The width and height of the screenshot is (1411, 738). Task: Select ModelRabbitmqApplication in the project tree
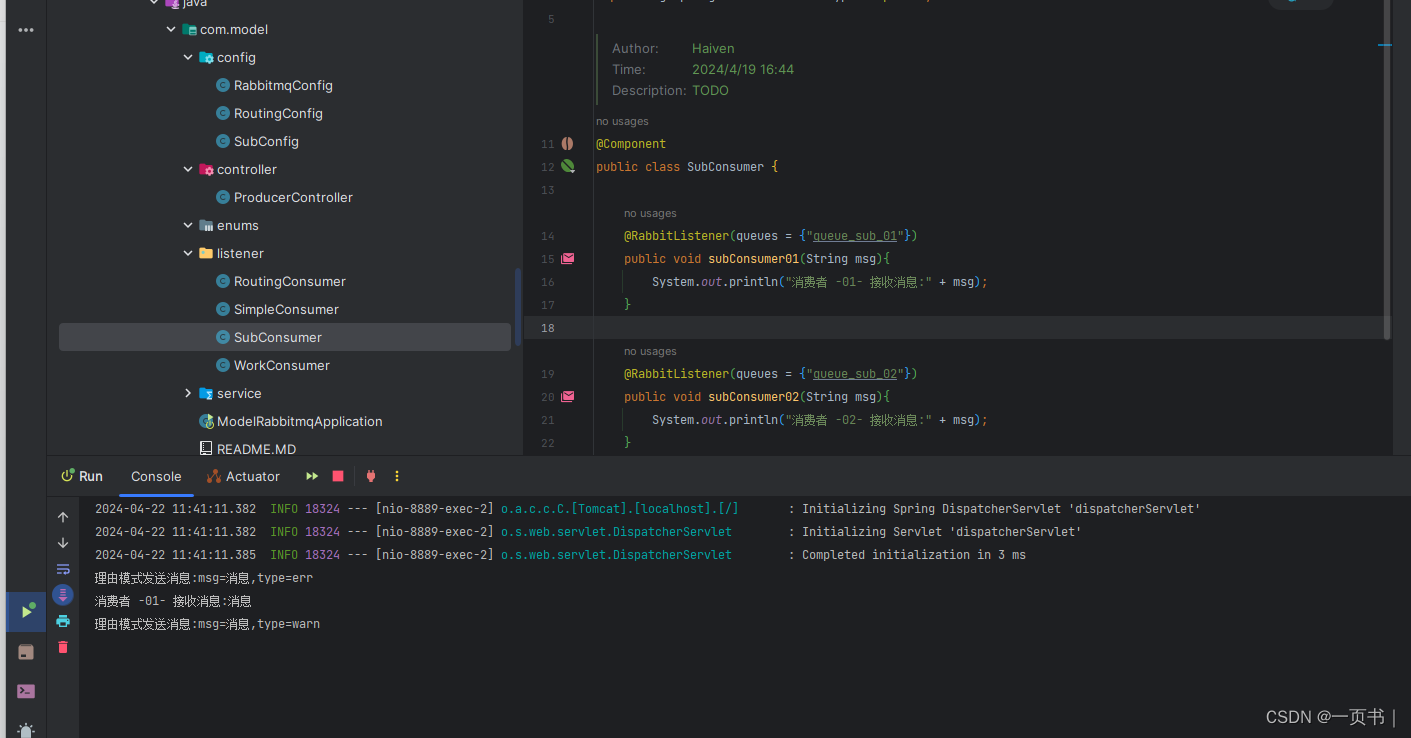click(x=299, y=422)
